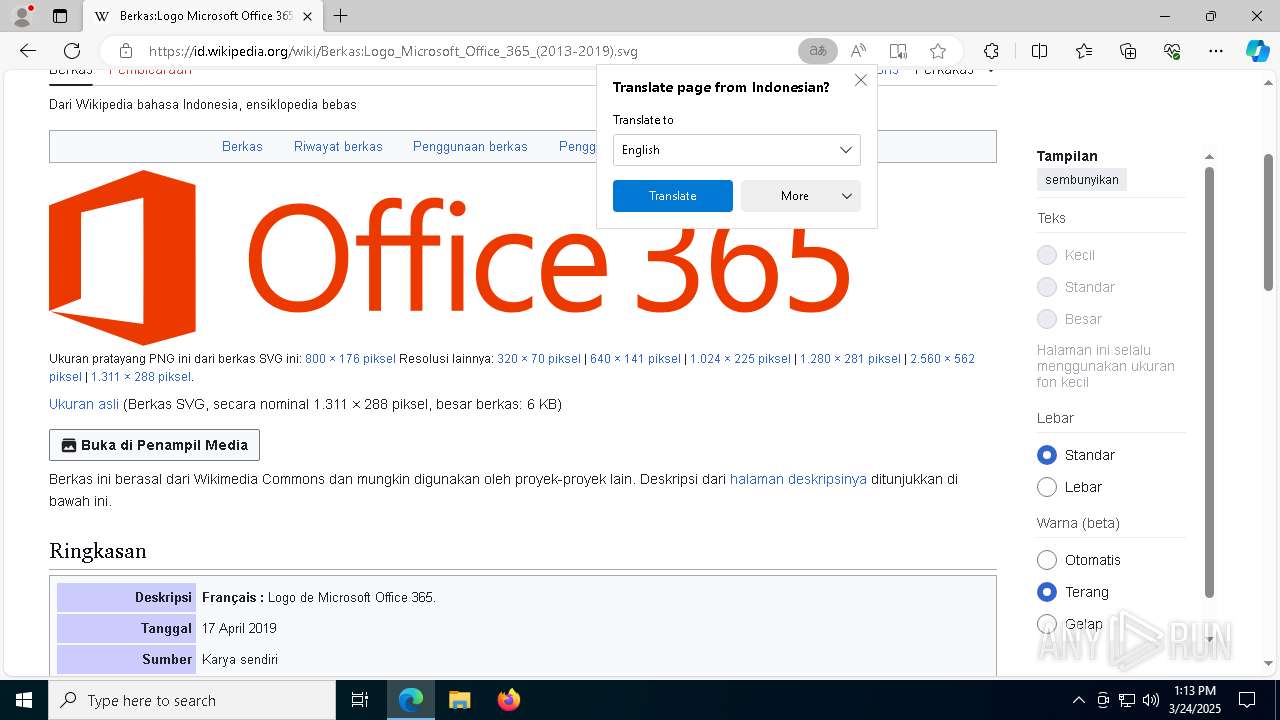Open Microsoft Edge from taskbar
This screenshot has width=1280, height=720.
411,700
